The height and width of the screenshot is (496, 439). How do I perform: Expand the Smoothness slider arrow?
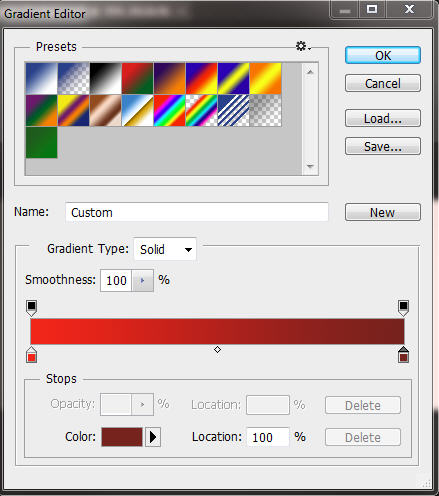click(143, 280)
